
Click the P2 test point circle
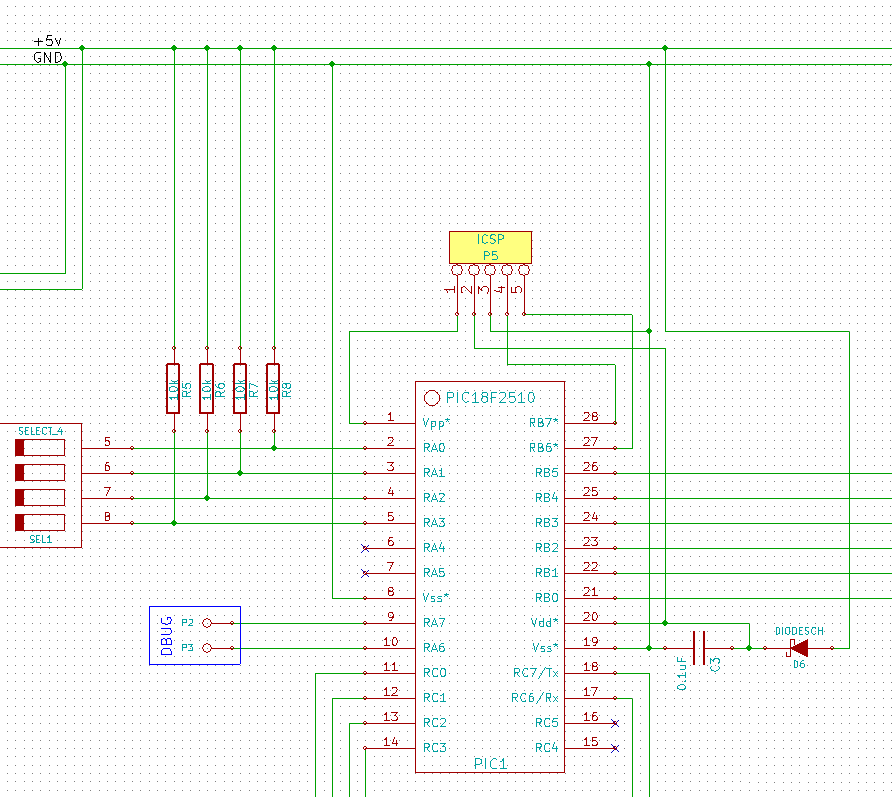207,623
